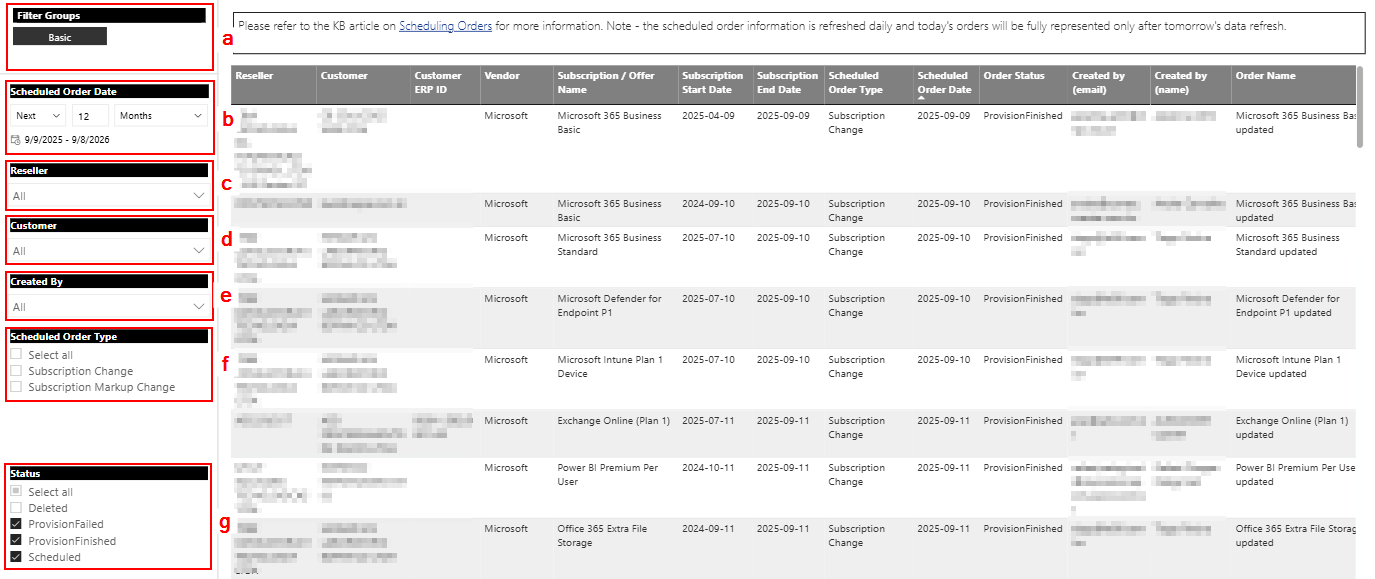
Task: Click the date range text 9/9/2025 - 9/8/2026
Action: click(x=67, y=140)
